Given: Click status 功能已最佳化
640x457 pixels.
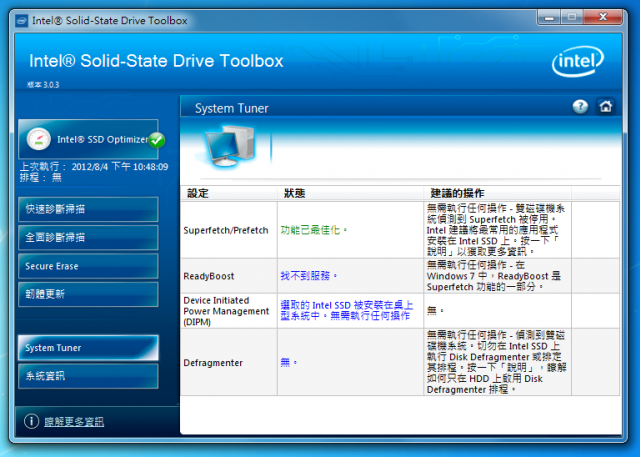Looking at the screenshot, I should coord(313,230).
